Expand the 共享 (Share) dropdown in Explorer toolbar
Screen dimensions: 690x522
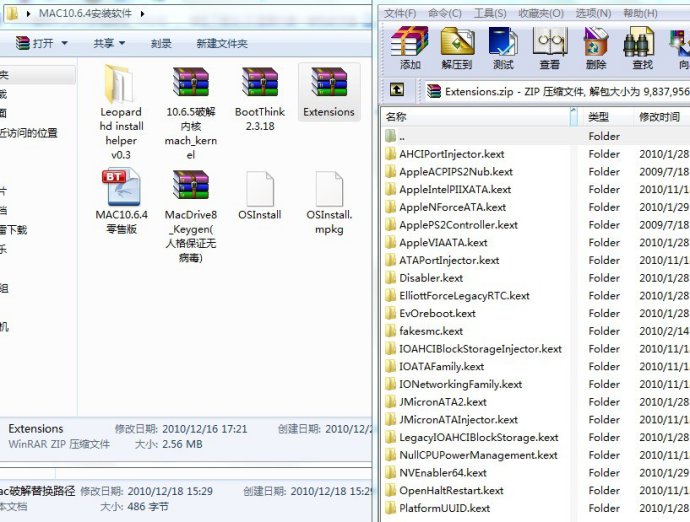click(122, 44)
